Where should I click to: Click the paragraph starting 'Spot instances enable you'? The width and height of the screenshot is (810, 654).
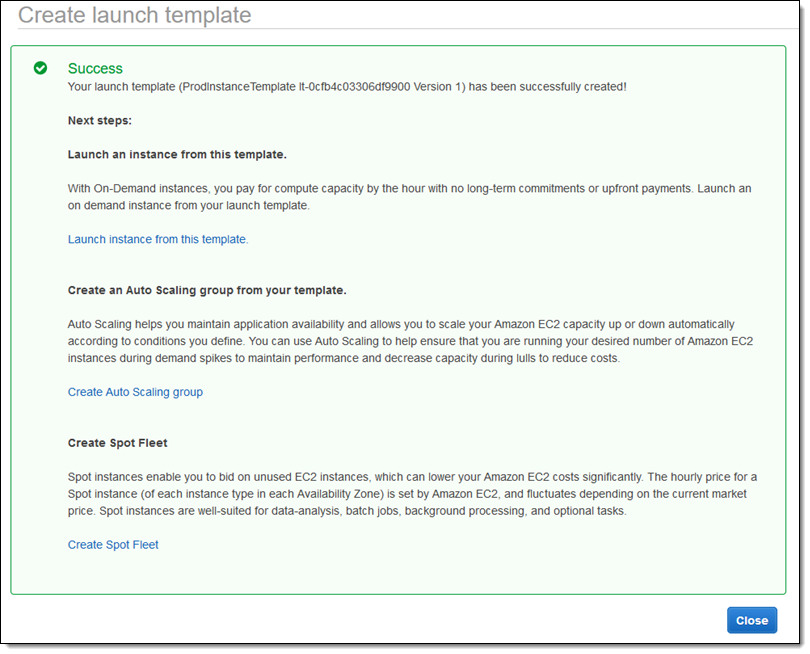(x=400, y=494)
